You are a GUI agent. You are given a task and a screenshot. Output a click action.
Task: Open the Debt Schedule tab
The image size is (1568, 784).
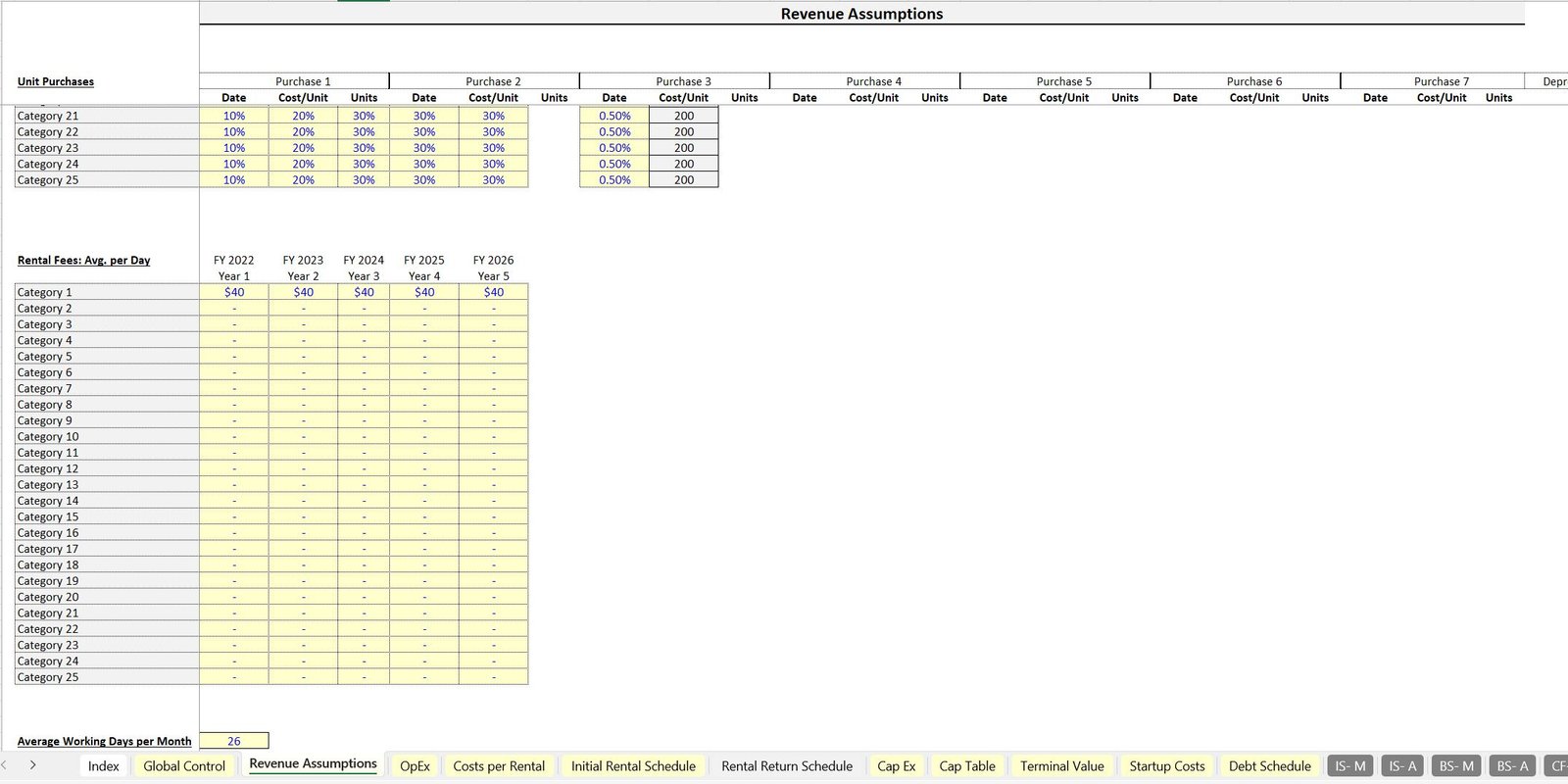(1269, 766)
